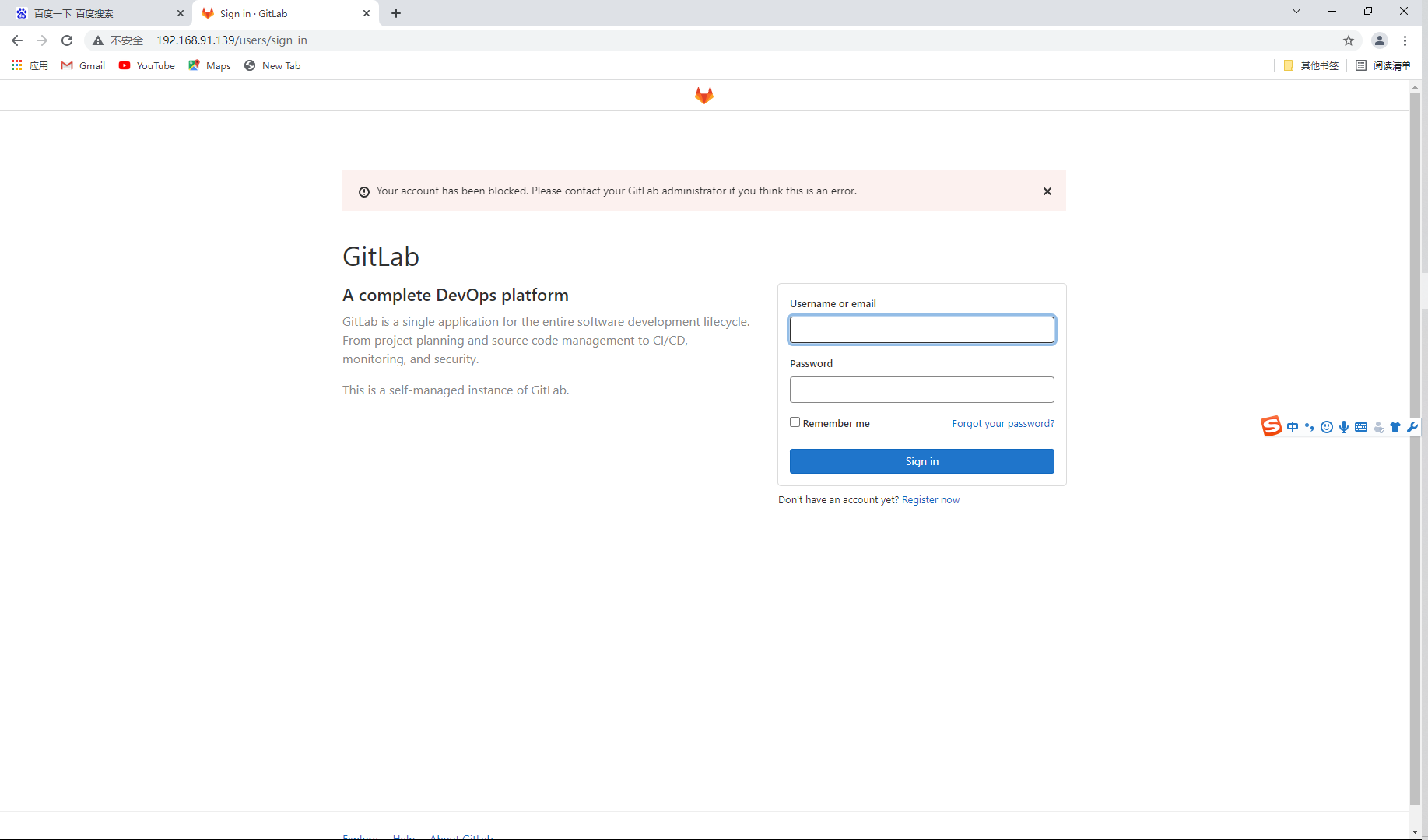Click the page vertical scrollbar

point(1415,448)
